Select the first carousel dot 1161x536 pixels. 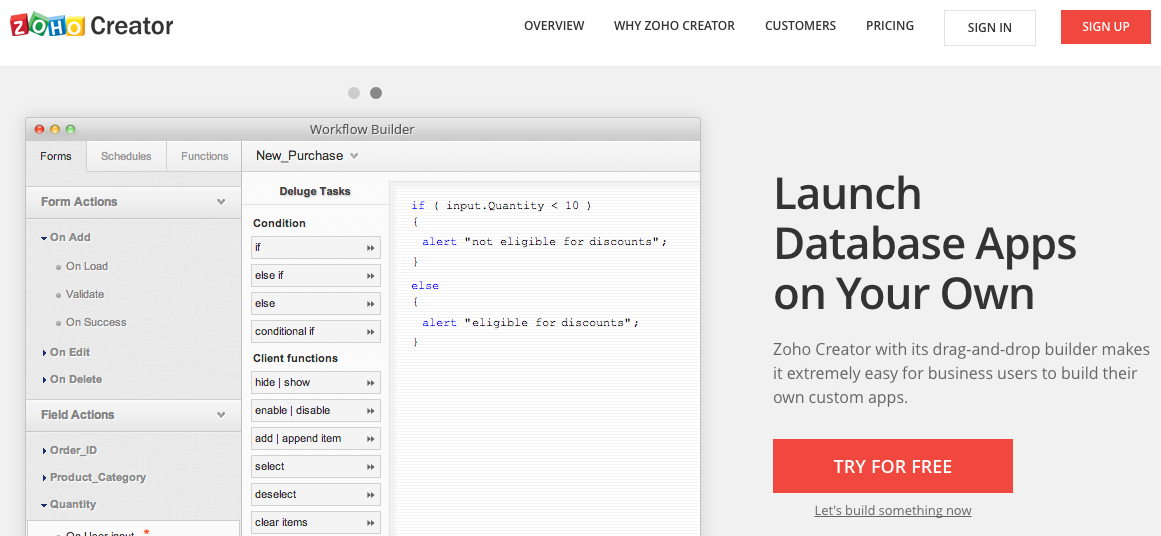(354, 93)
